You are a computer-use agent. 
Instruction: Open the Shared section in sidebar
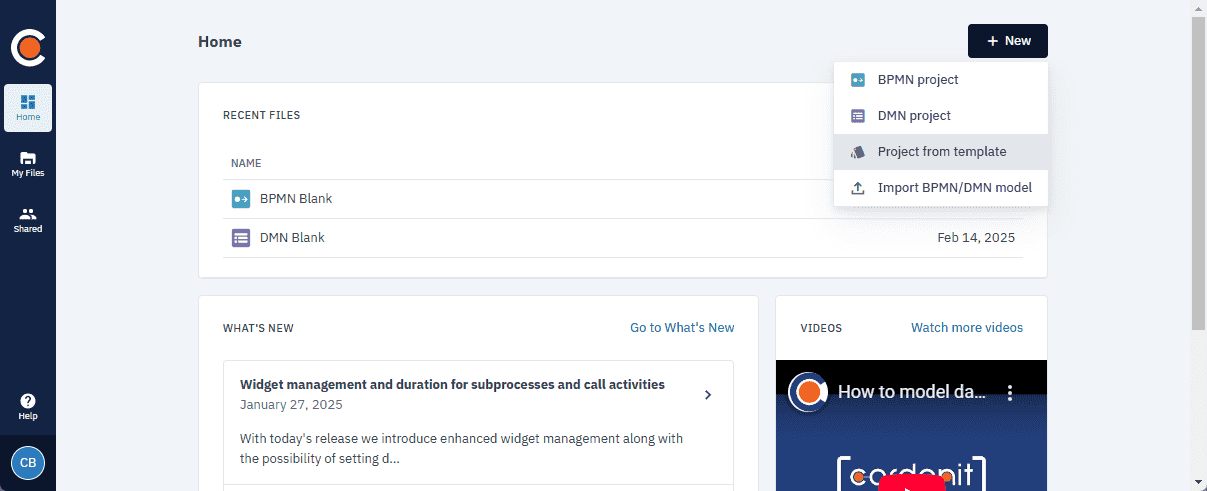tap(28, 220)
